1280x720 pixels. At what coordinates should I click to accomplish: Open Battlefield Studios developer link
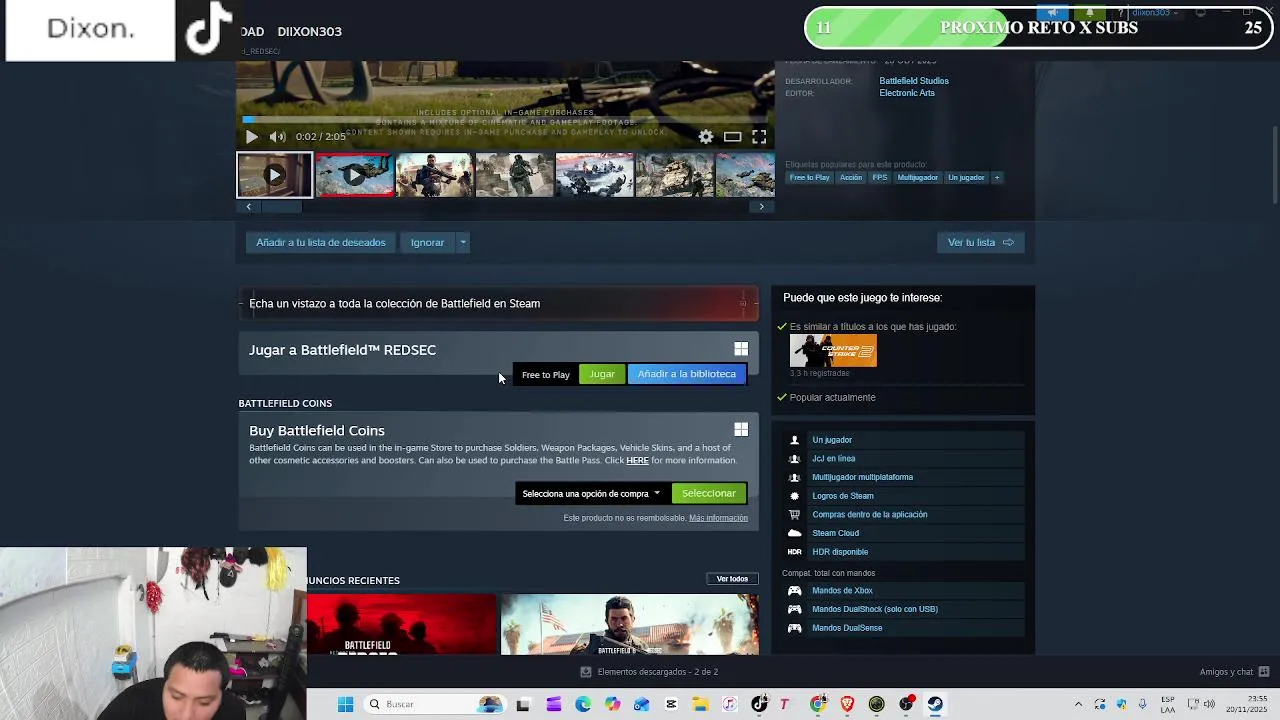[x=914, y=81]
